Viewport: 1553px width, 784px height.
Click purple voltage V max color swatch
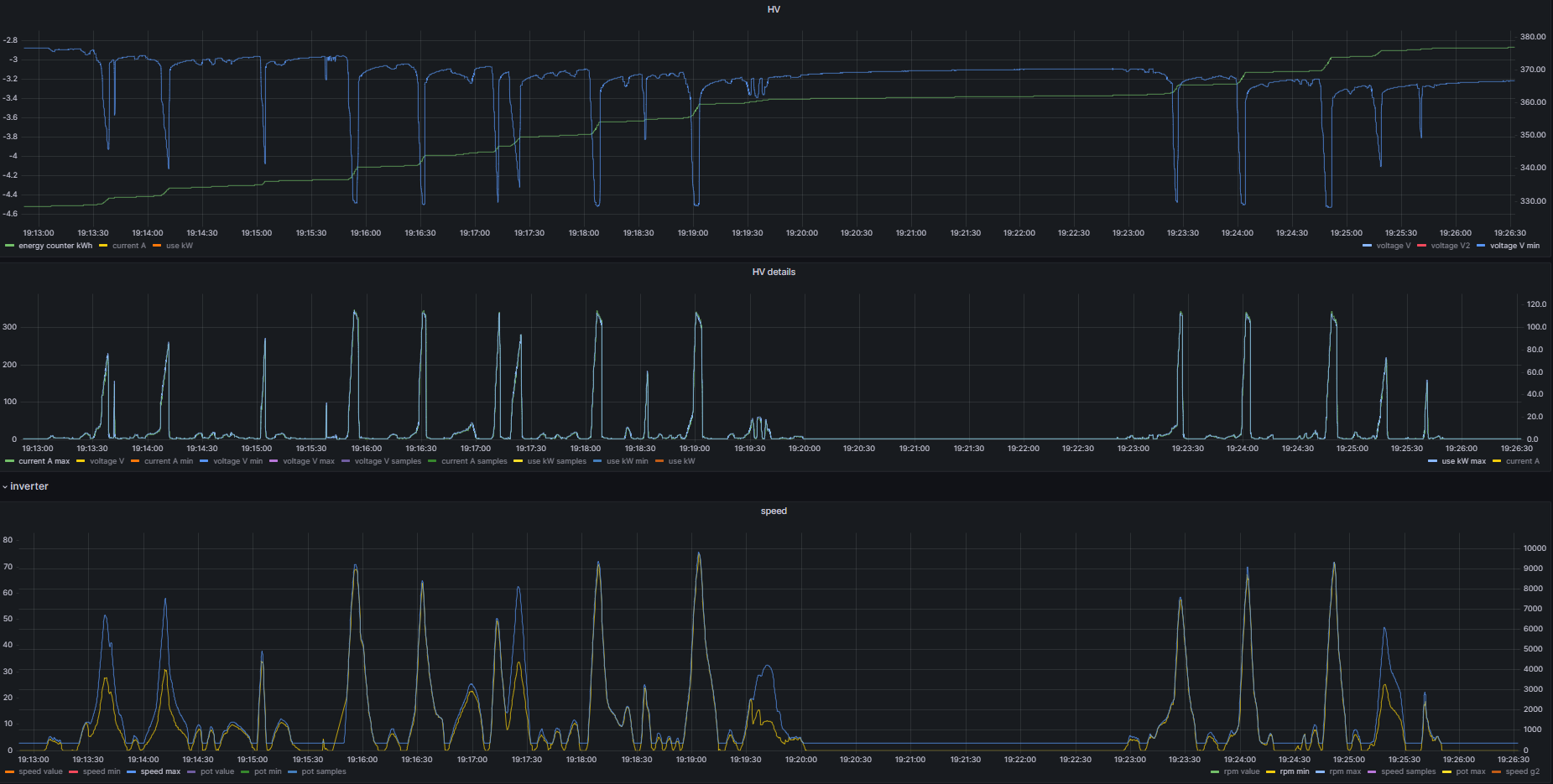pos(274,462)
